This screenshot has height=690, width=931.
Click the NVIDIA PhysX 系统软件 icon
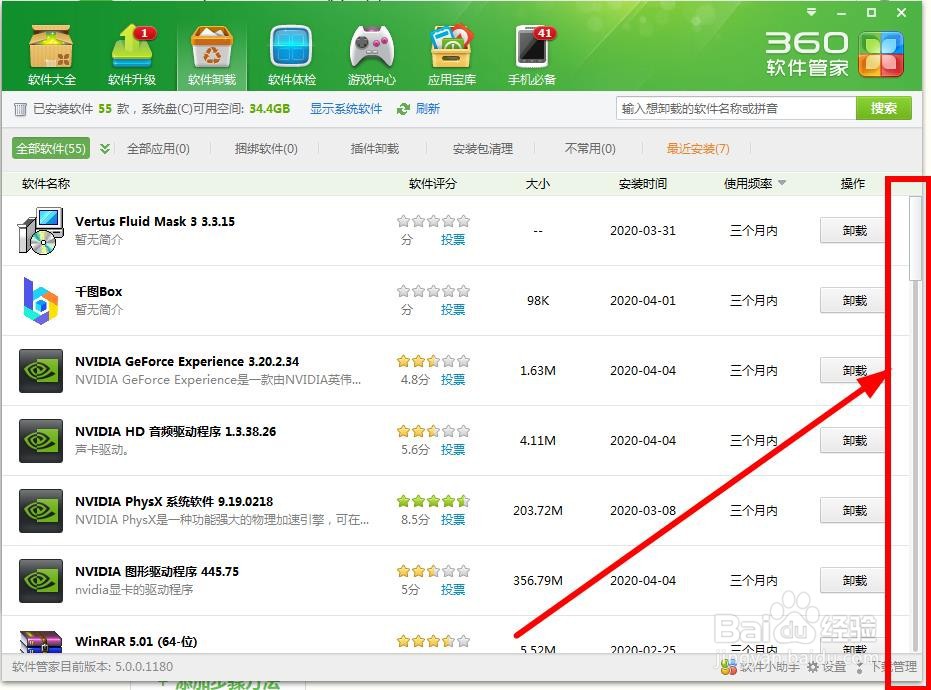(x=40, y=511)
